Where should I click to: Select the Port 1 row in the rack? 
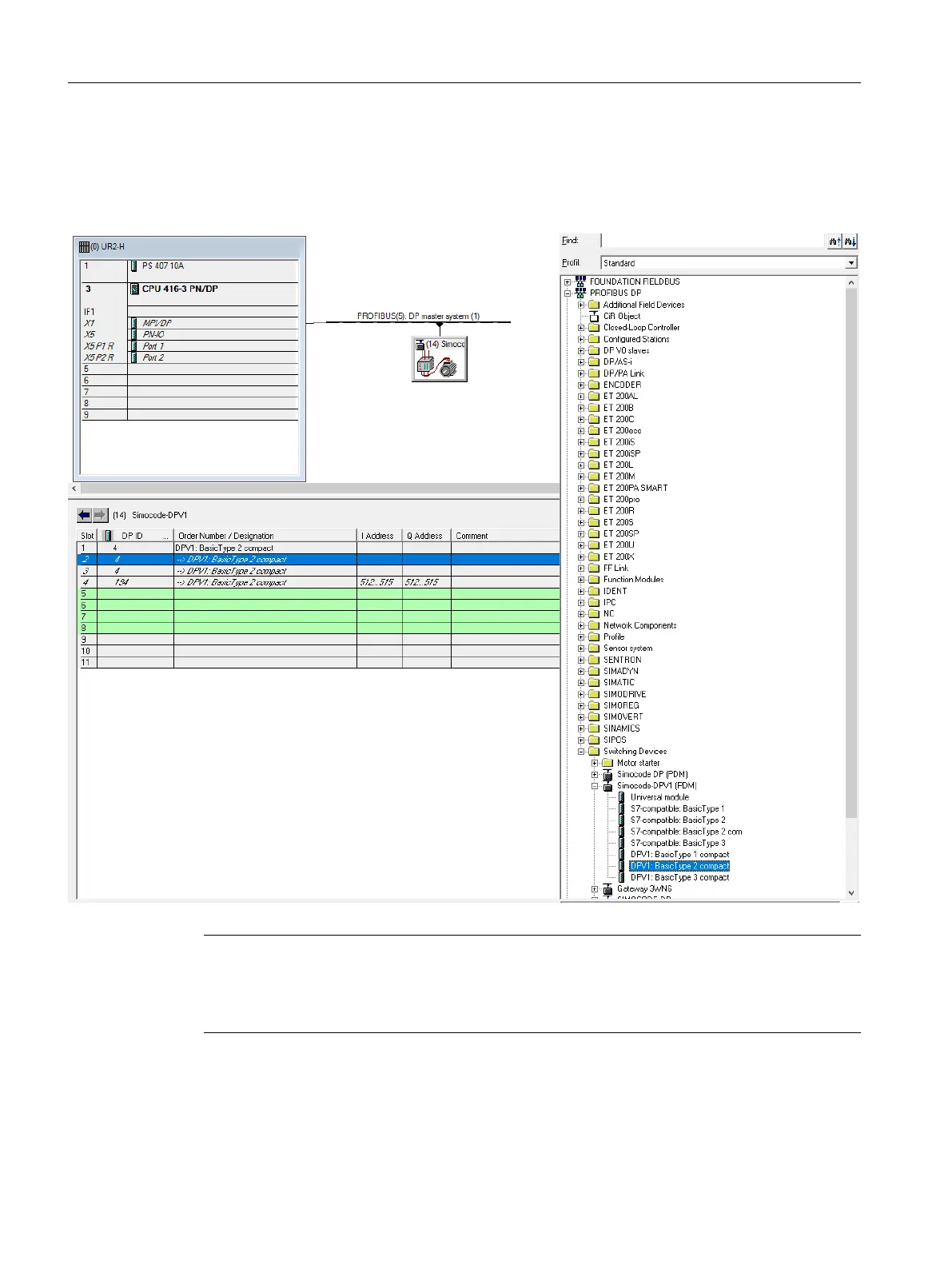pyautogui.click(x=189, y=346)
